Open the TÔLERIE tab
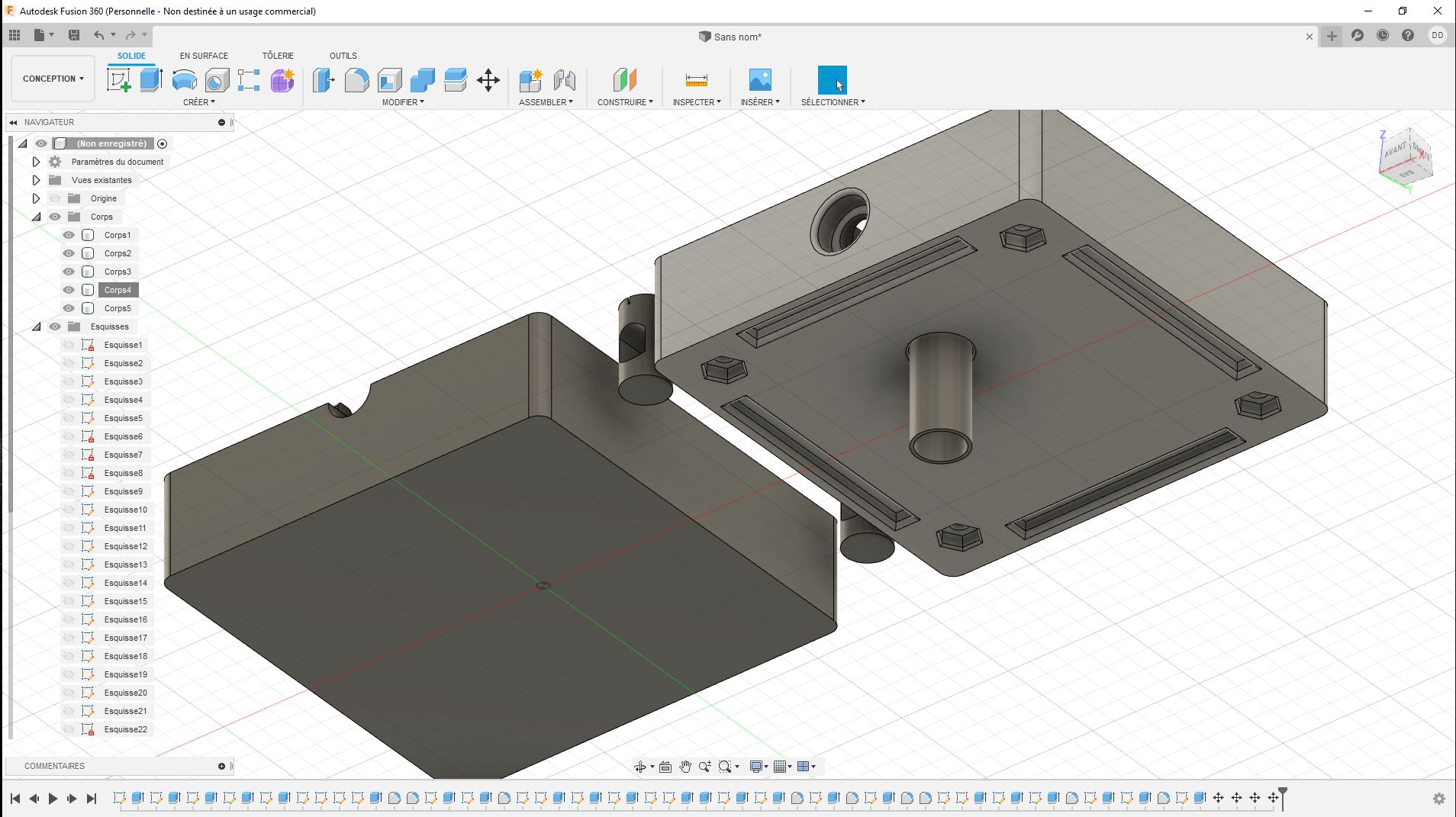 pos(278,56)
